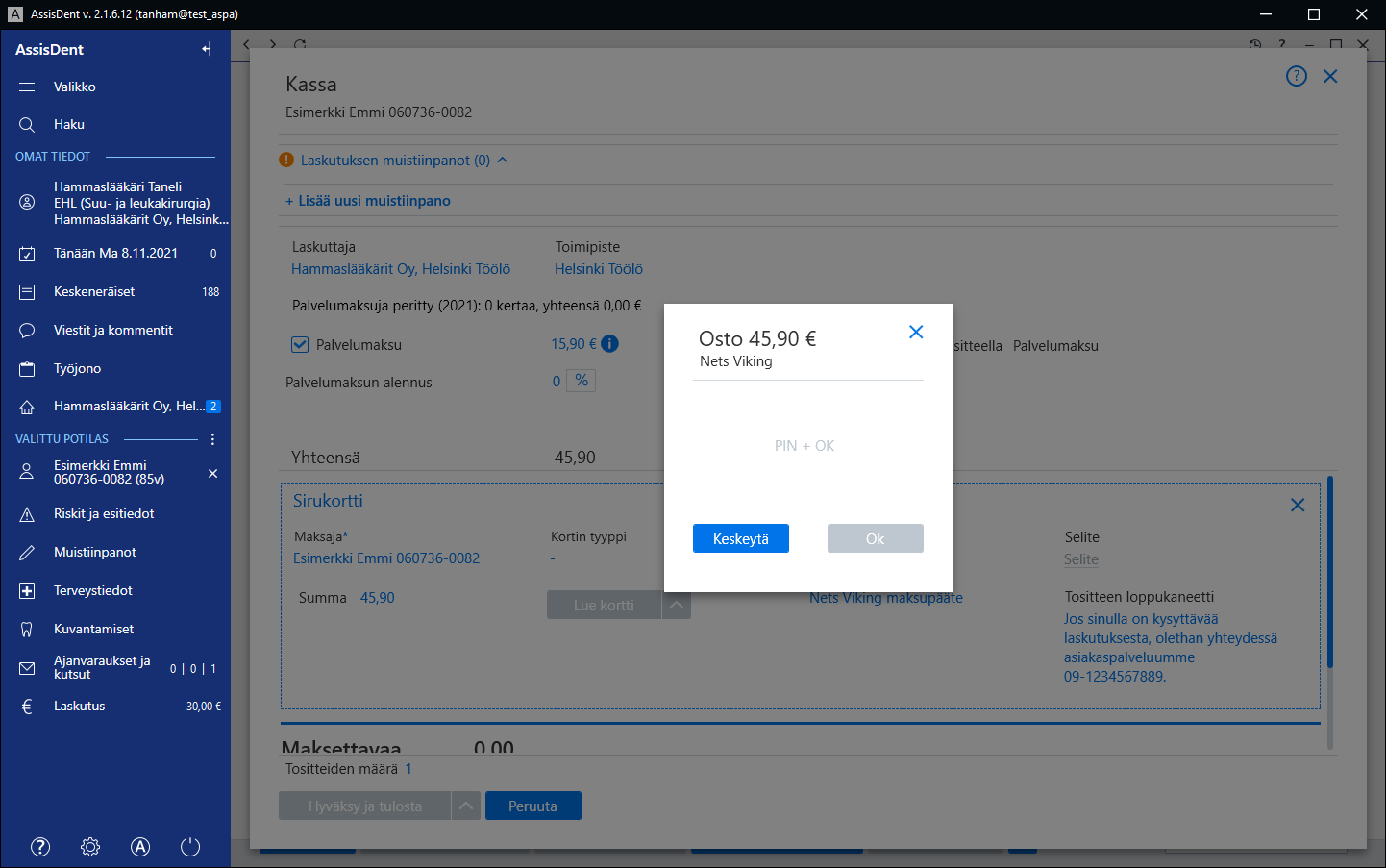Close the Osto payment dialog
1386x868 pixels.
pos(916,332)
